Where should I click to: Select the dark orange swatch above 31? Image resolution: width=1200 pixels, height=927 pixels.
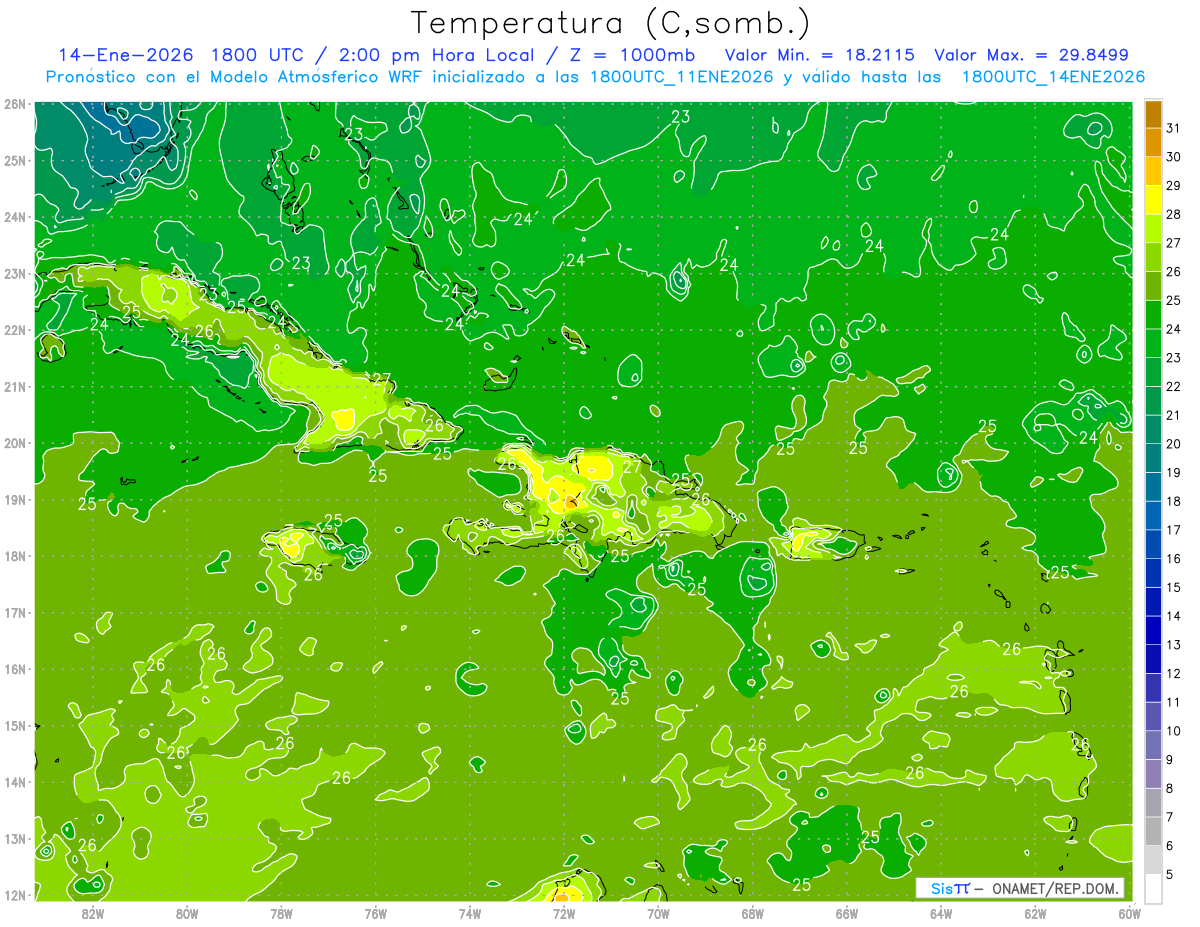coord(1154,114)
